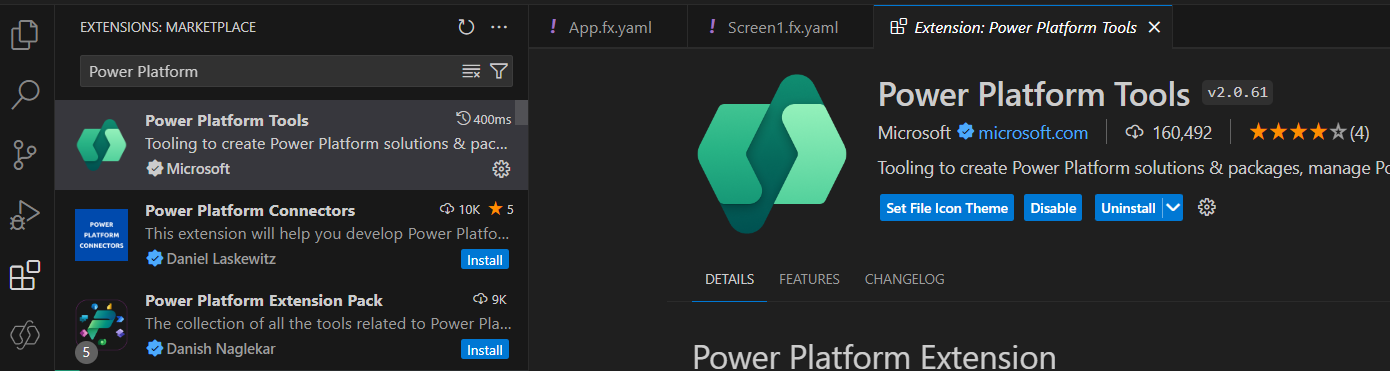Screen dimensions: 1390x371
Task: Click the Uninstall button
Action: click(x=1128, y=208)
